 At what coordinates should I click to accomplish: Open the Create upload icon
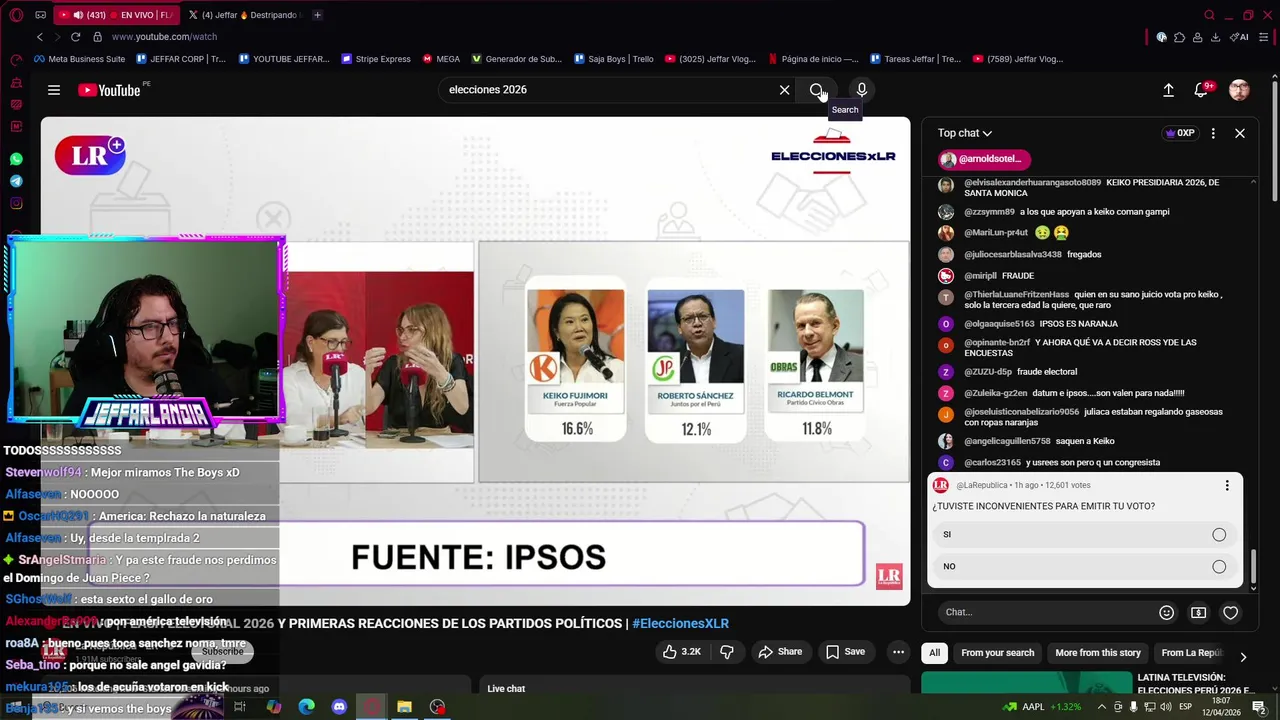click(1168, 90)
